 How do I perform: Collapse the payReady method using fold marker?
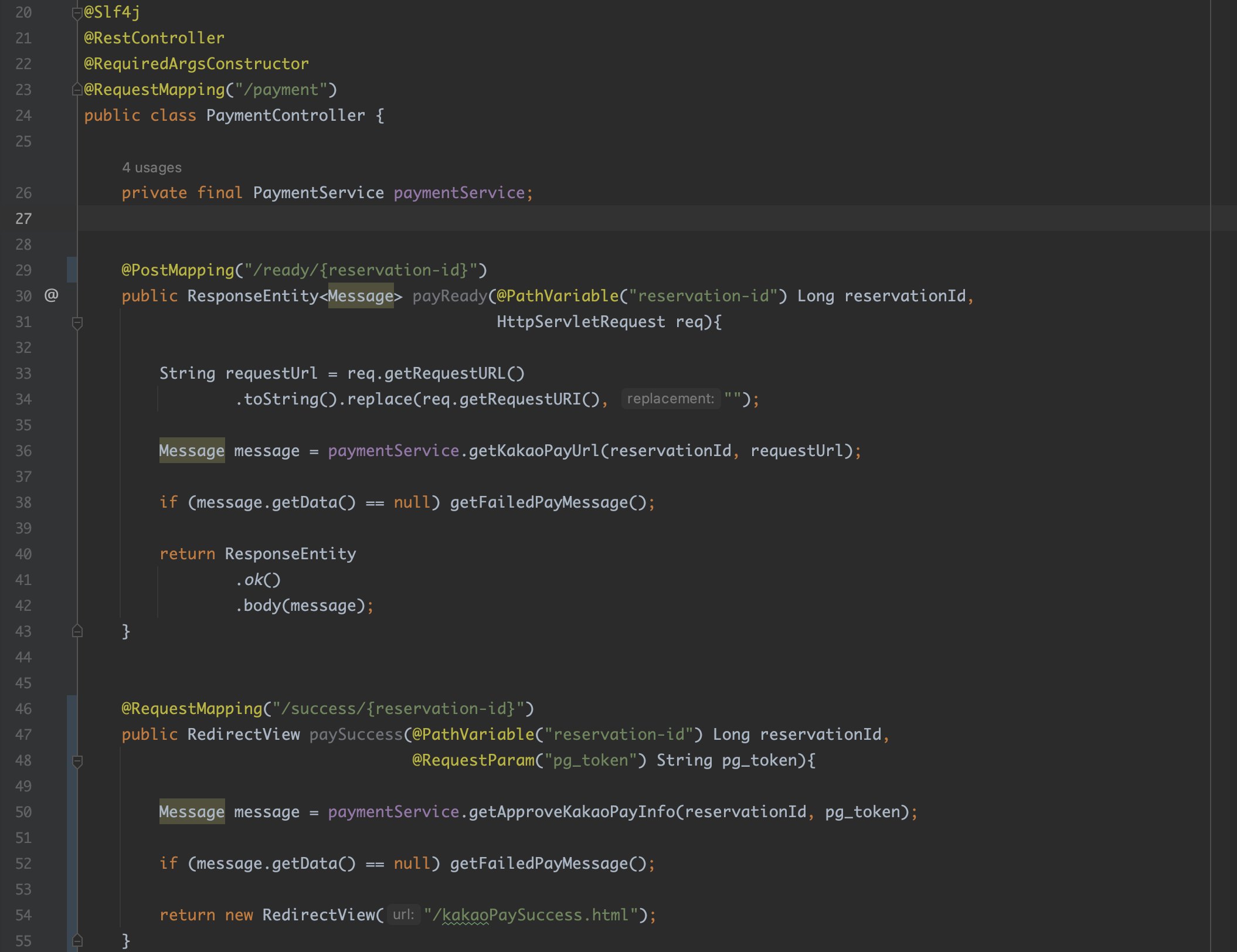tap(77, 322)
